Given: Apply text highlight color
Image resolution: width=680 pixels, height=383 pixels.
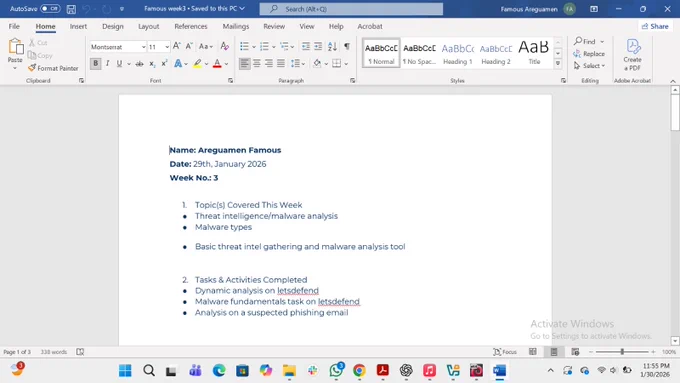Looking at the screenshot, I should coord(197,64).
